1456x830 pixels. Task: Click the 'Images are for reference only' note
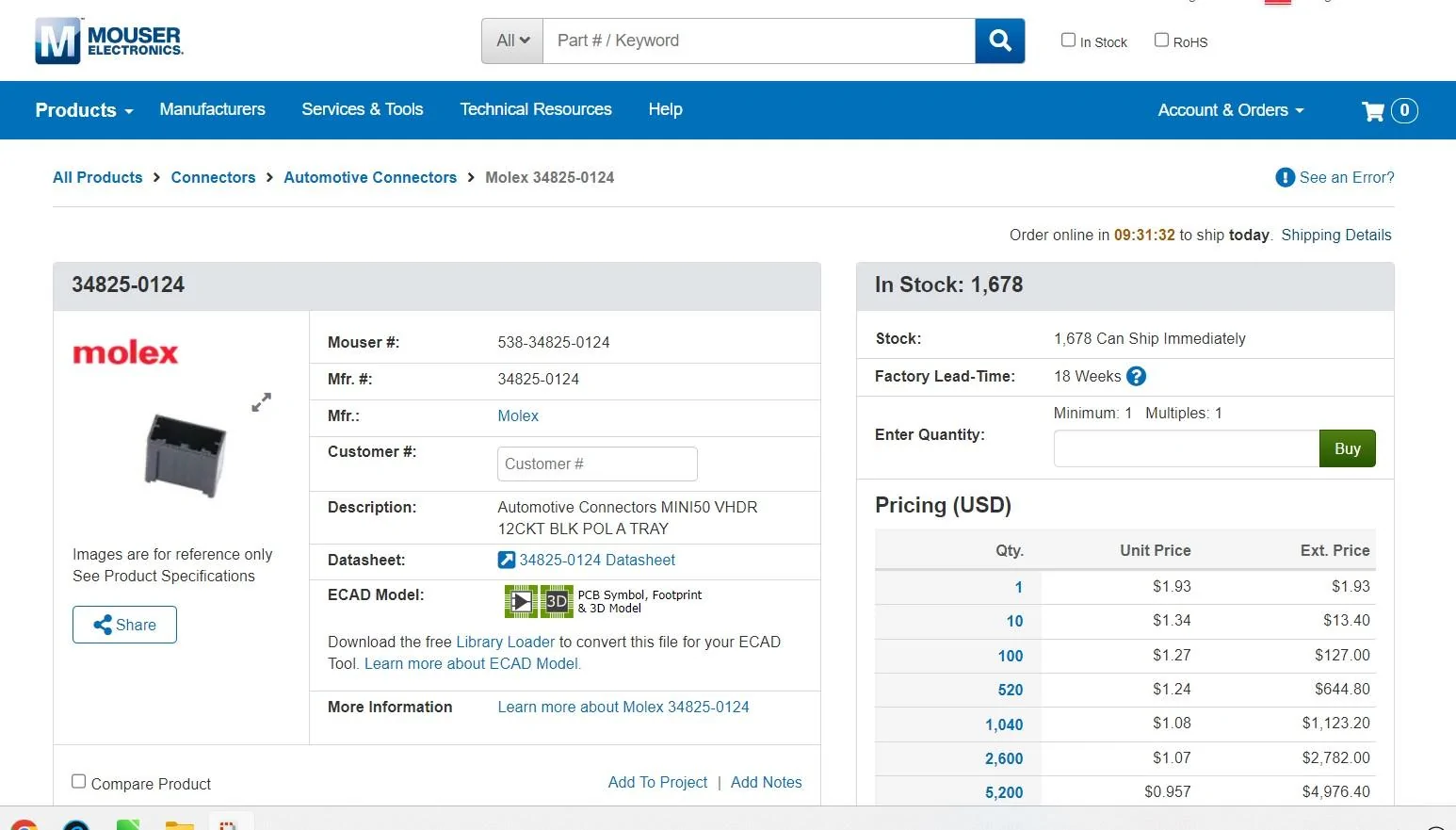172,554
